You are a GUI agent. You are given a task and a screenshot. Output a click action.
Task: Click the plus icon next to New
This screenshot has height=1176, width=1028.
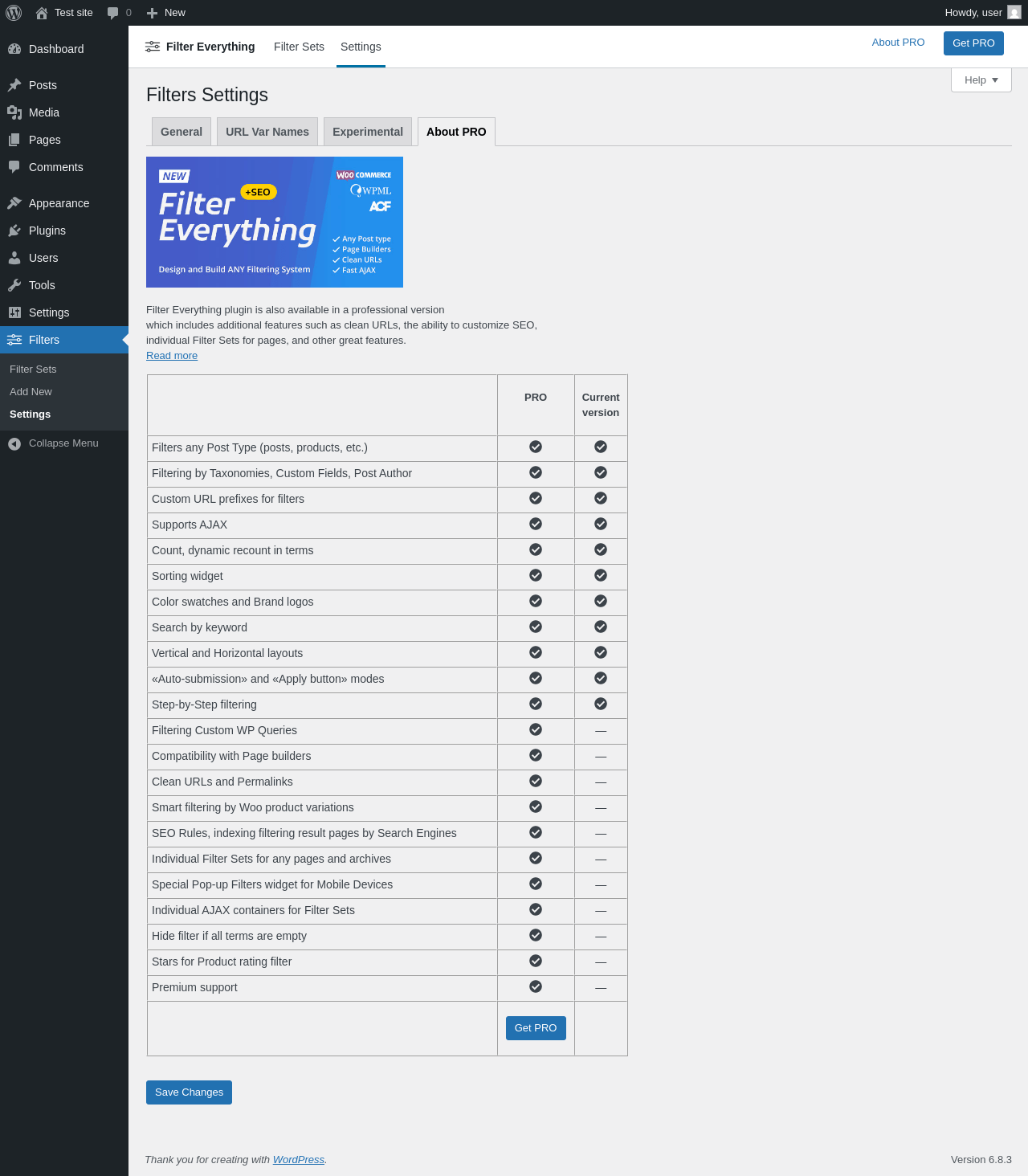tap(152, 13)
